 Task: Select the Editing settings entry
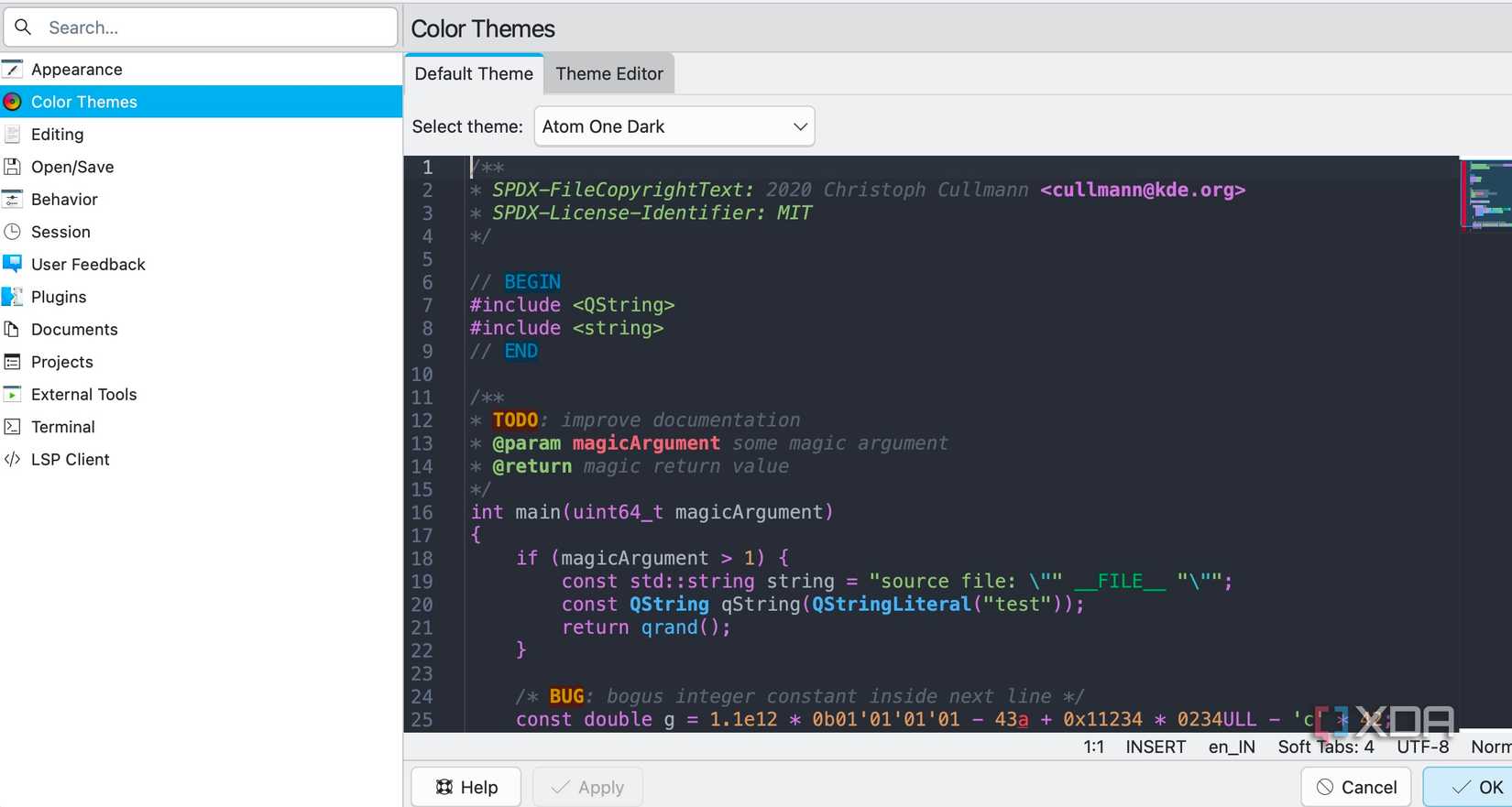202,135
